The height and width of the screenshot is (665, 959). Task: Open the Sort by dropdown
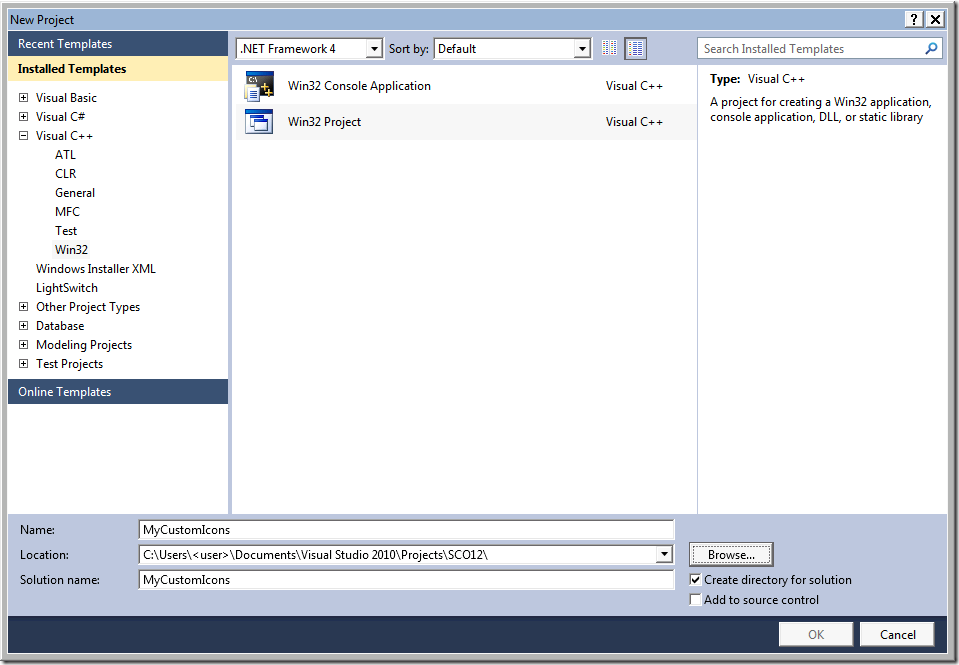(582, 47)
